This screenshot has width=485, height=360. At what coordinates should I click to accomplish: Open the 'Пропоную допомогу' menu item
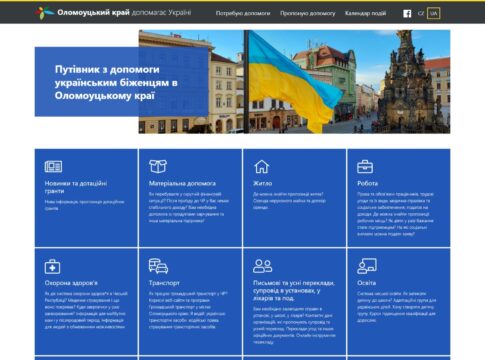307,13
